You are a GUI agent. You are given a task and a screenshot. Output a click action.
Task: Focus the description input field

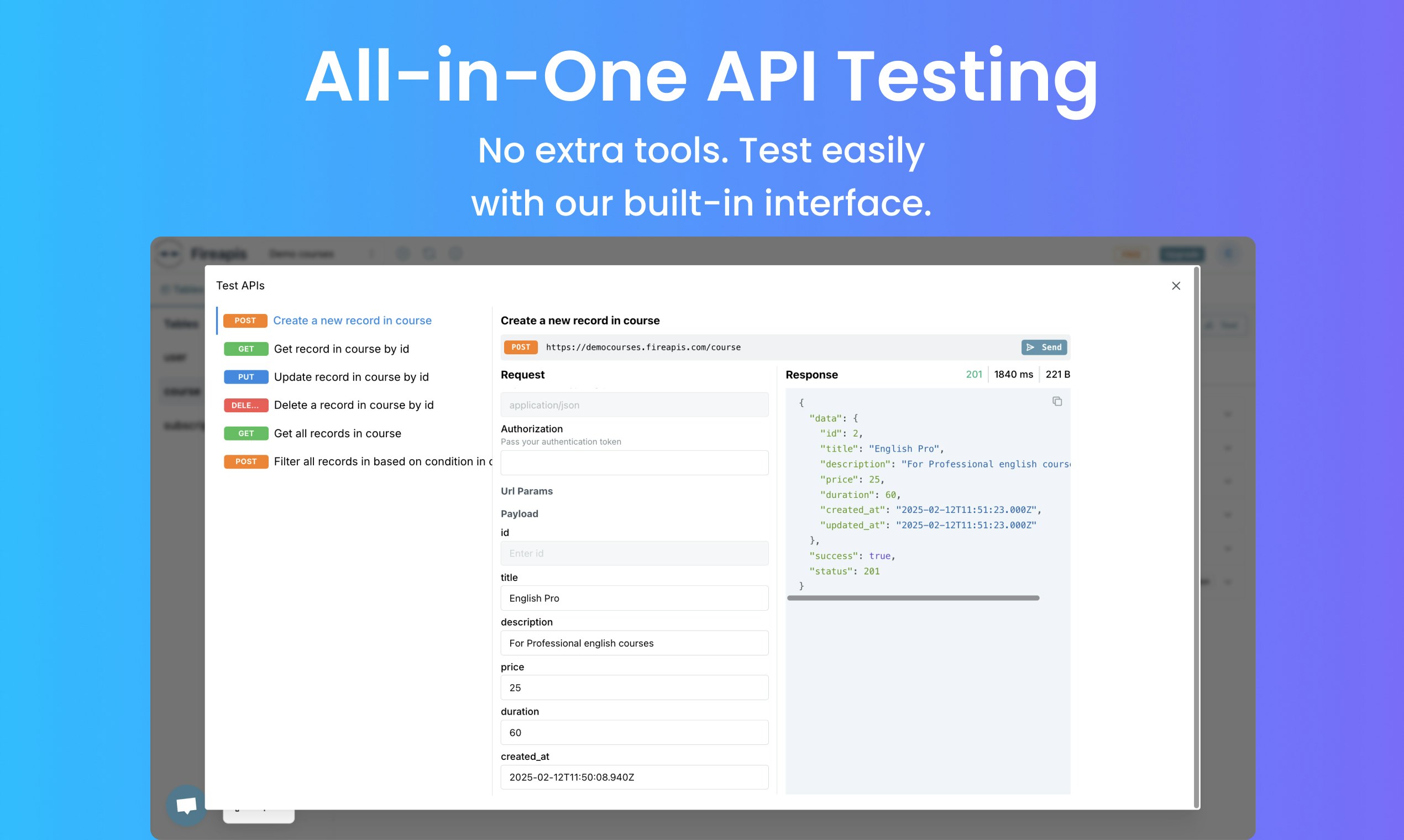pos(634,643)
